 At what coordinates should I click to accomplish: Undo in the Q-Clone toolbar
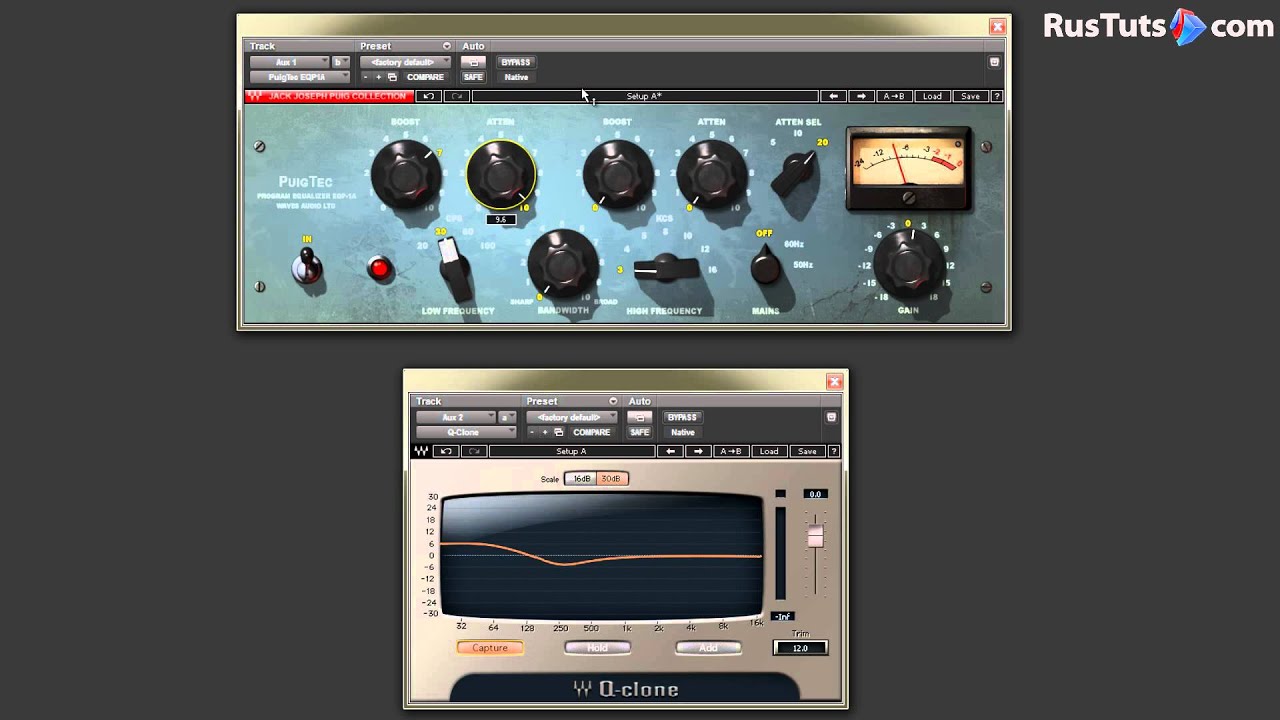446,451
